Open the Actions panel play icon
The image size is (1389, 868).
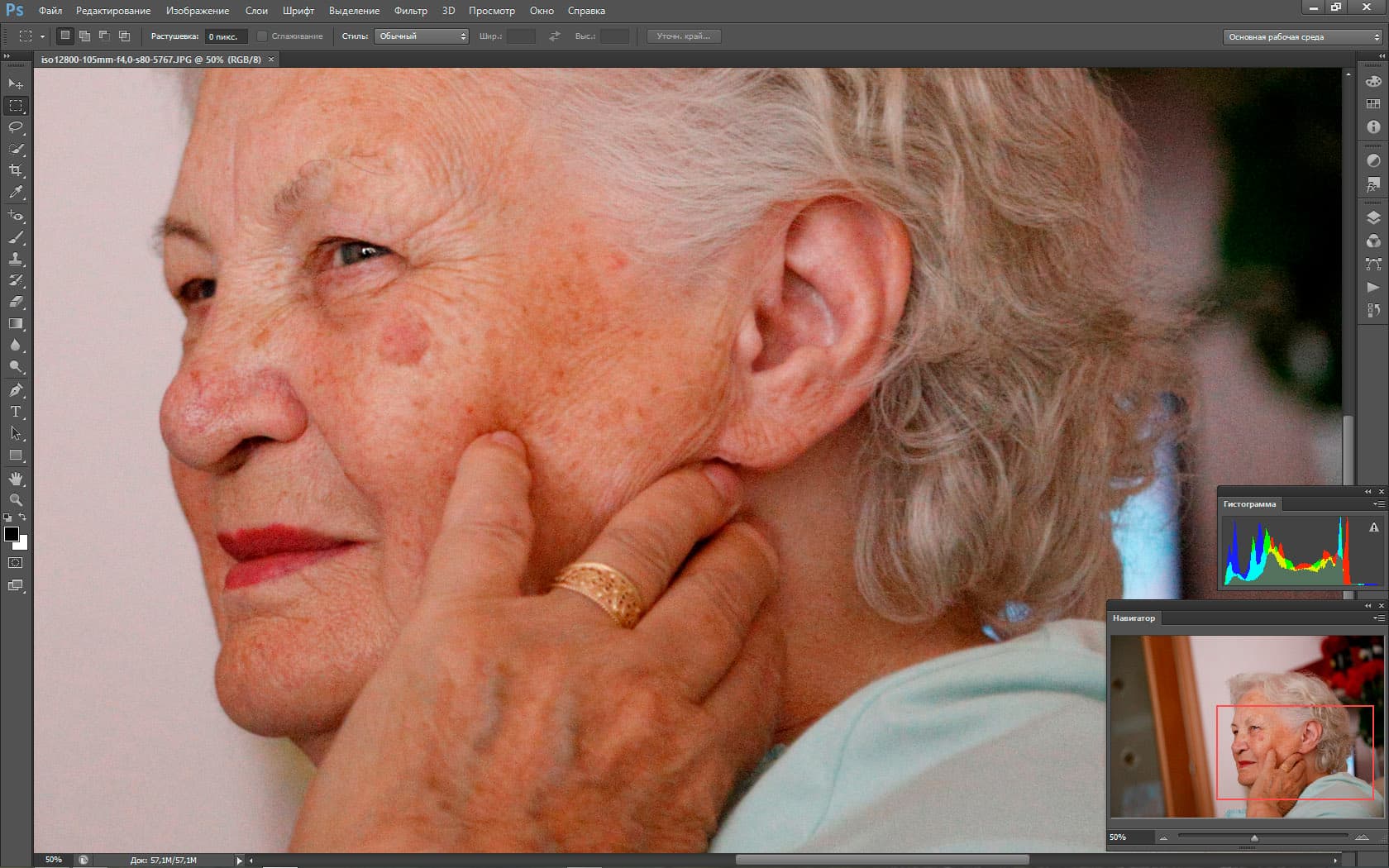(x=1372, y=287)
